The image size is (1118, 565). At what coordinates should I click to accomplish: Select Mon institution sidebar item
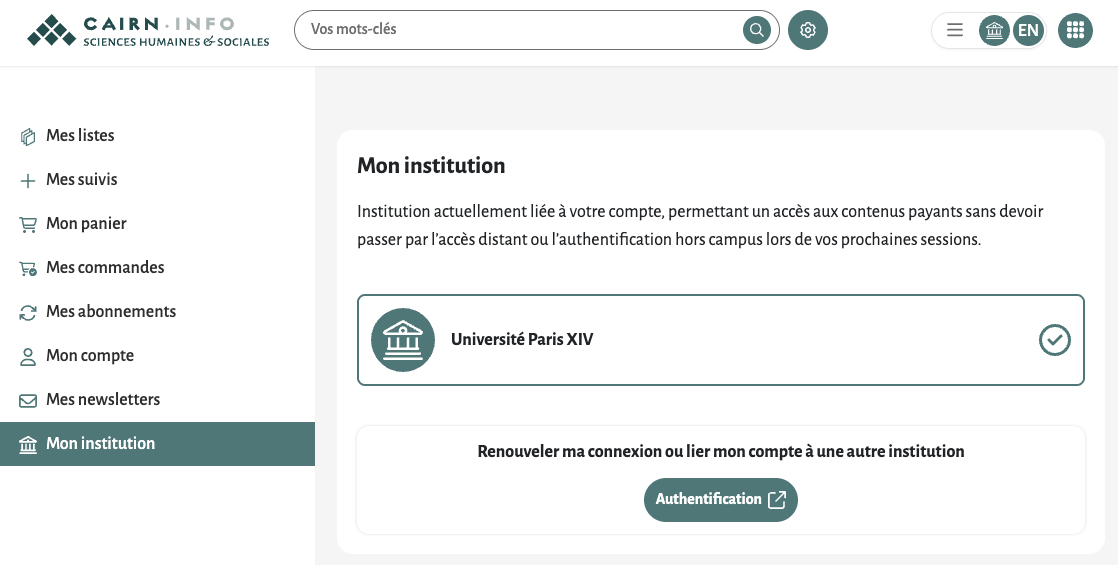click(157, 444)
